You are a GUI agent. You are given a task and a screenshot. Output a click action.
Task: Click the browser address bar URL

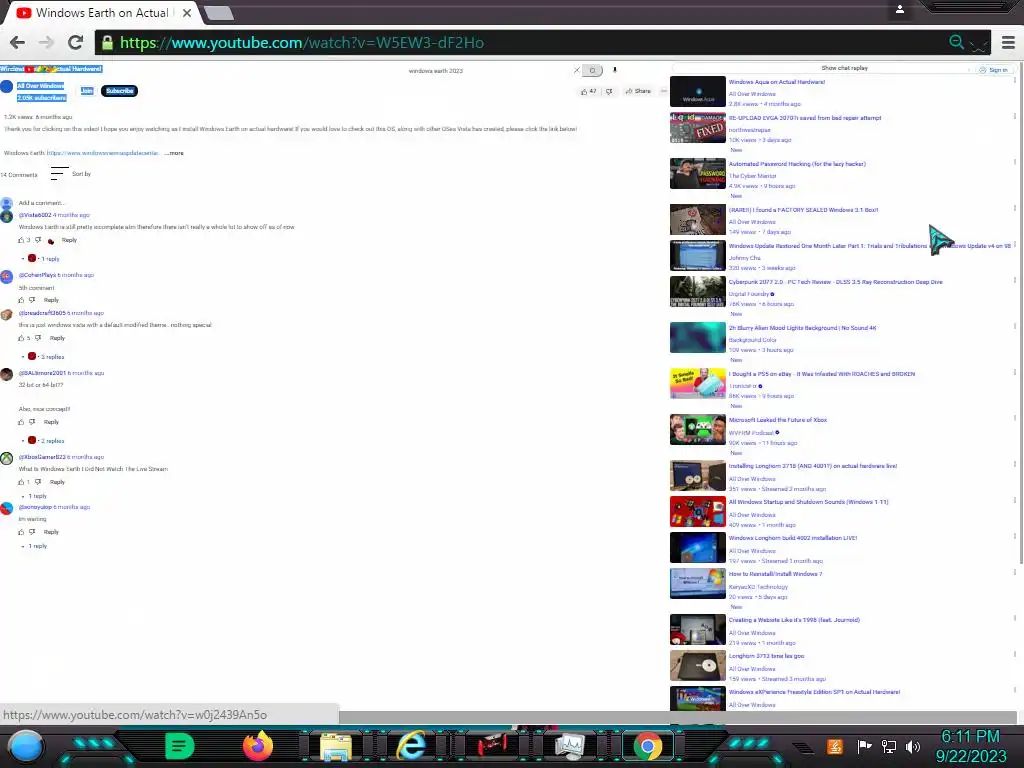[302, 42]
